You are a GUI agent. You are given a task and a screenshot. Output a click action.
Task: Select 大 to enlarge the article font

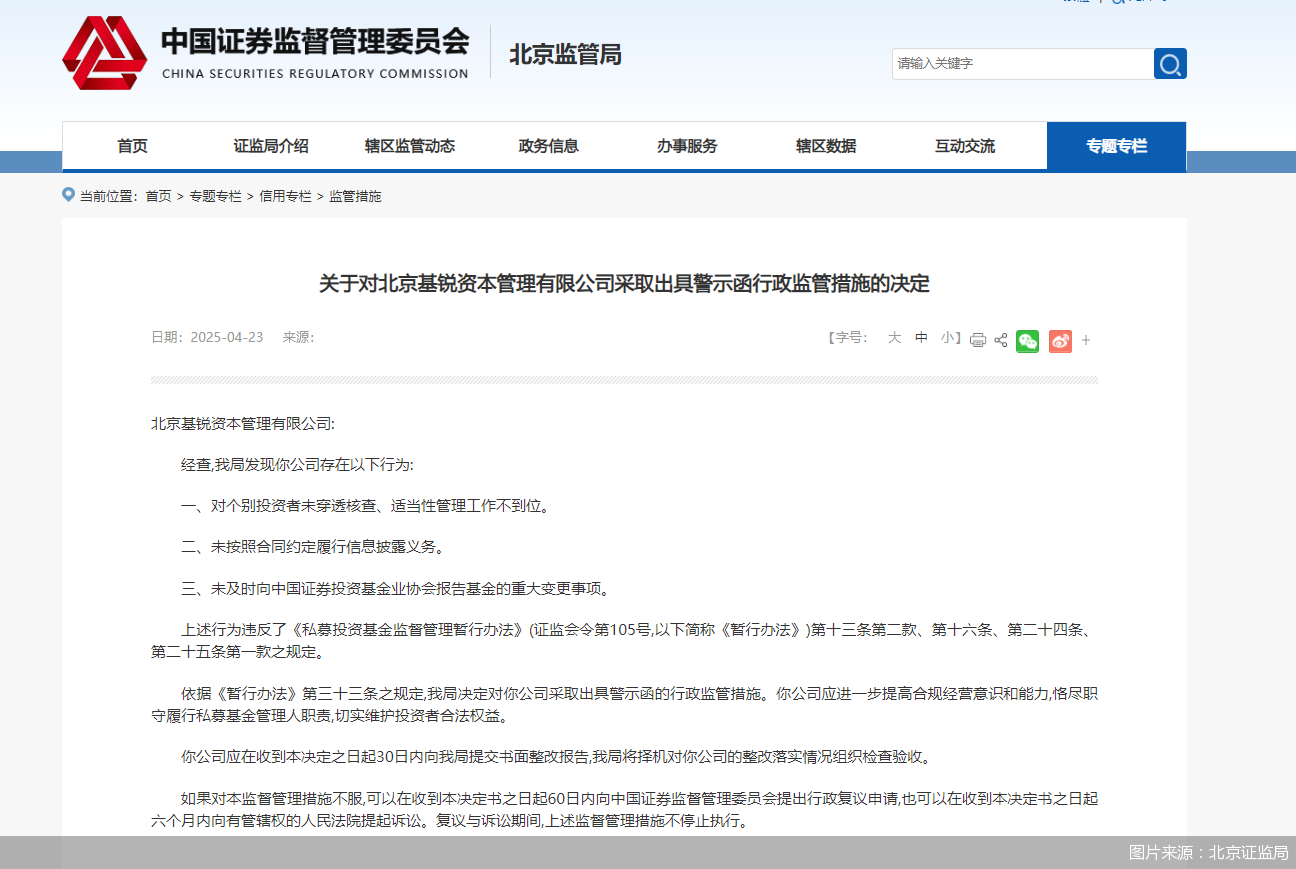click(894, 338)
